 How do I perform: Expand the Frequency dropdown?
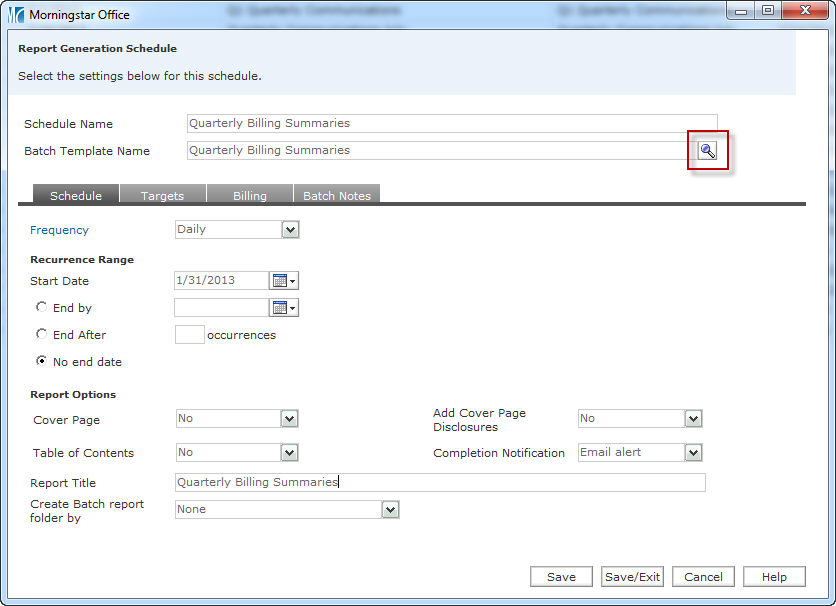(290, 230)
